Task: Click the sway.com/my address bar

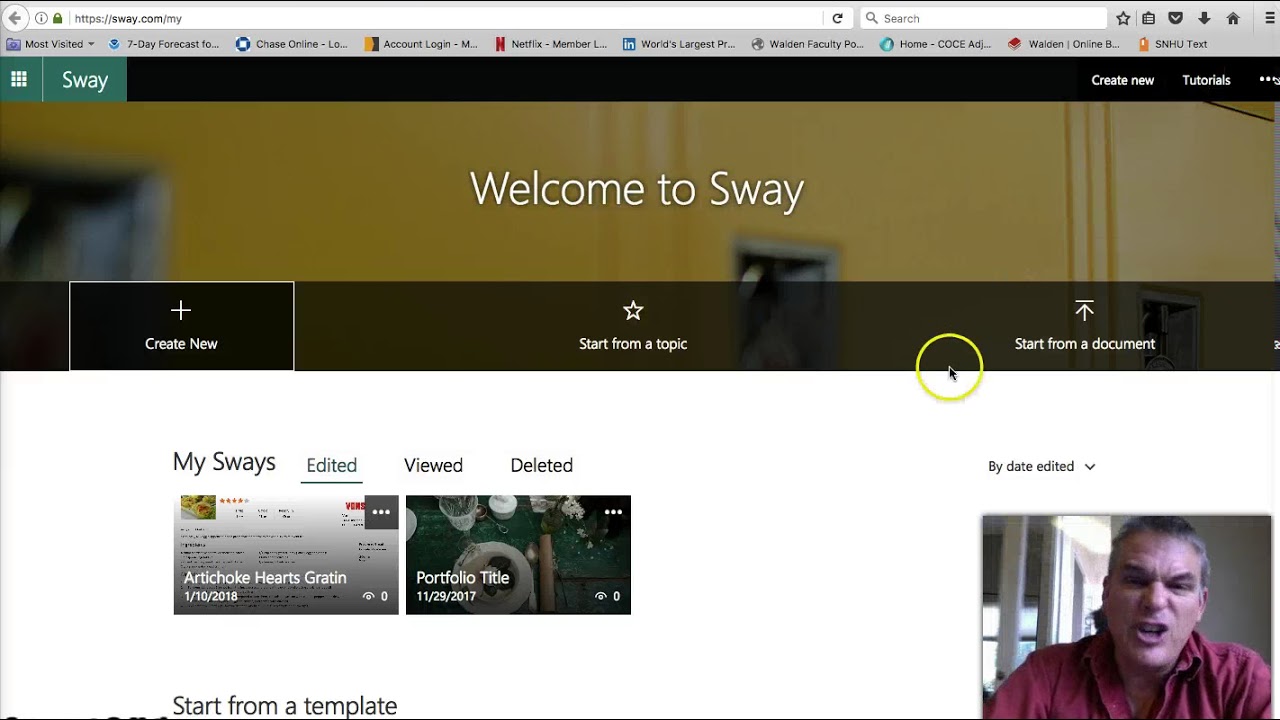Action: [440, 18]
